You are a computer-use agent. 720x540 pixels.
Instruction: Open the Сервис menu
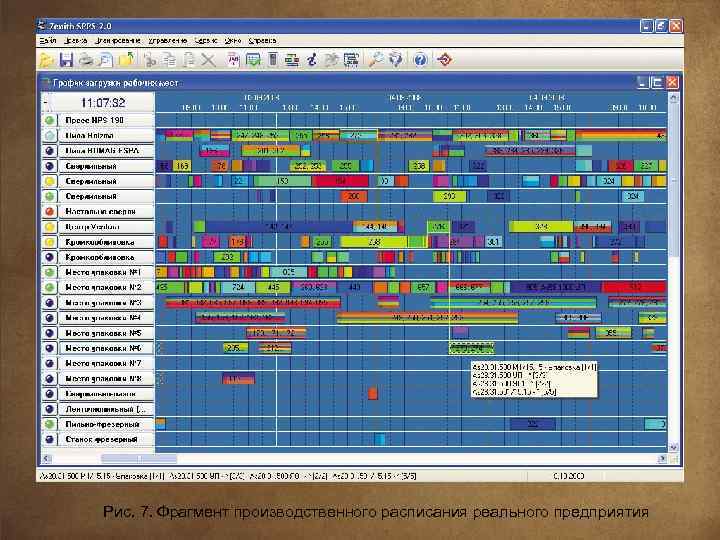[206, 41]
